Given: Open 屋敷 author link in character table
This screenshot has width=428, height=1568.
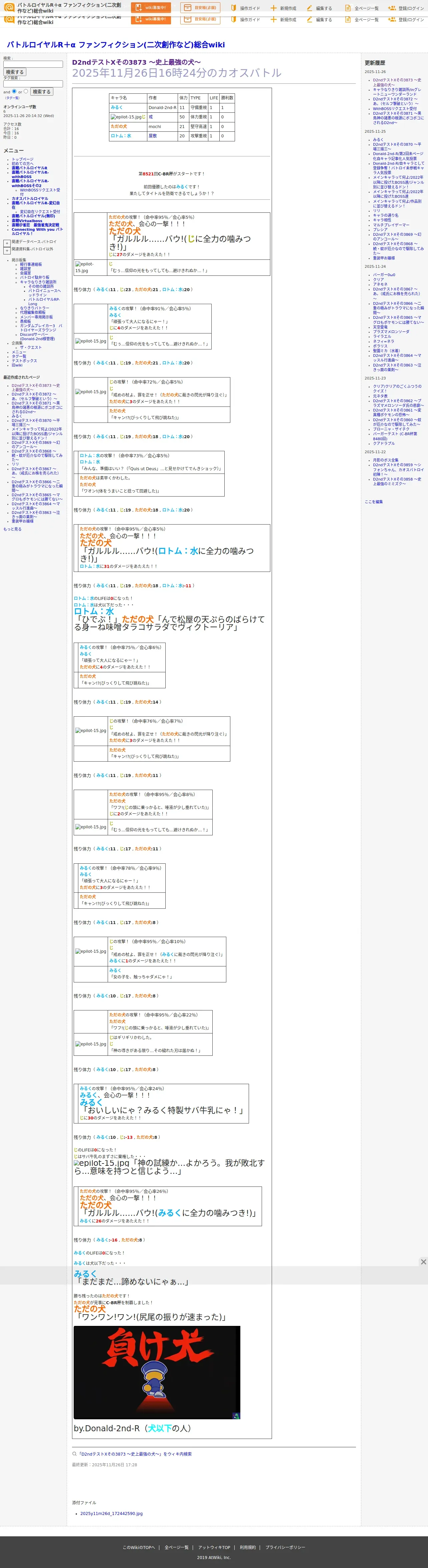Looking at the screenshot, I should click(x=152, y=136).
